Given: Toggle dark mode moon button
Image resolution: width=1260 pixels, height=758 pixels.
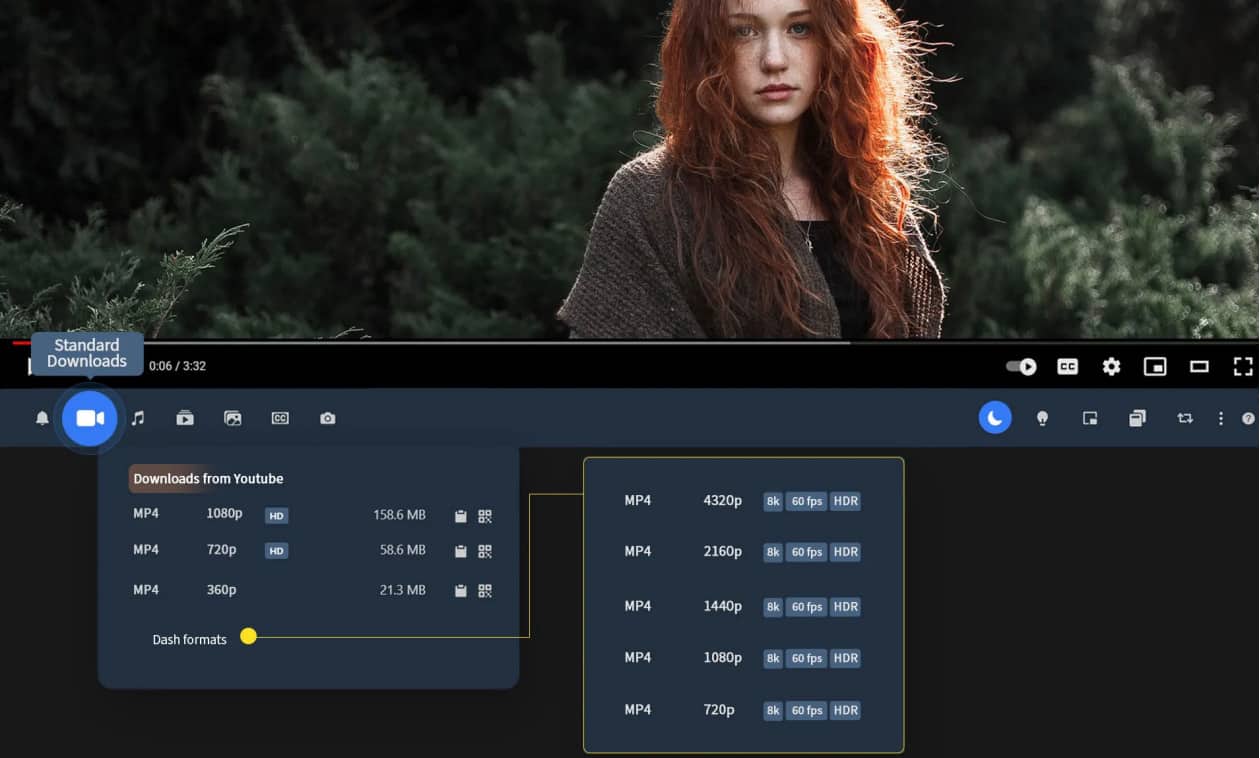Looking at the screenshot, I should tap(995, 418).
